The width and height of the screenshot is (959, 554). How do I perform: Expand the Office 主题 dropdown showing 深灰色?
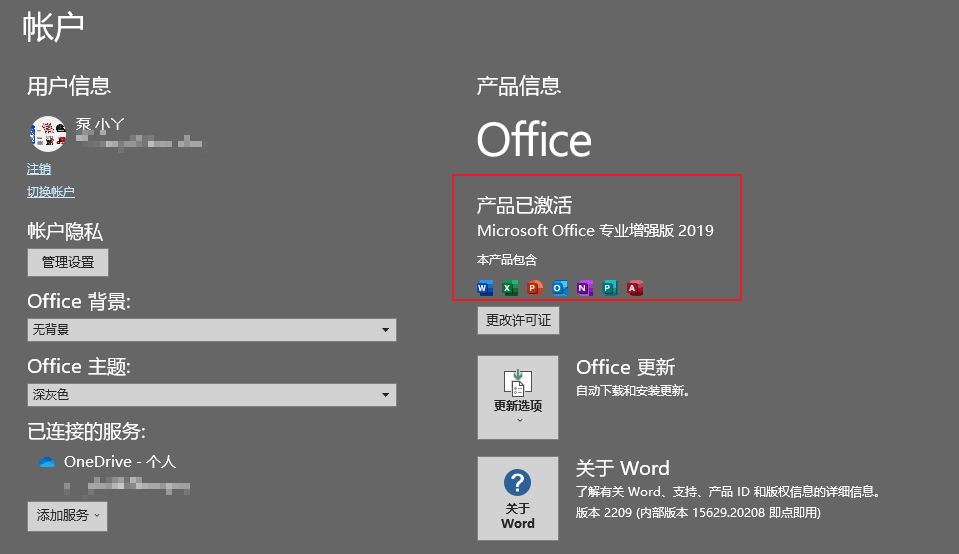[x=212, y=395]
